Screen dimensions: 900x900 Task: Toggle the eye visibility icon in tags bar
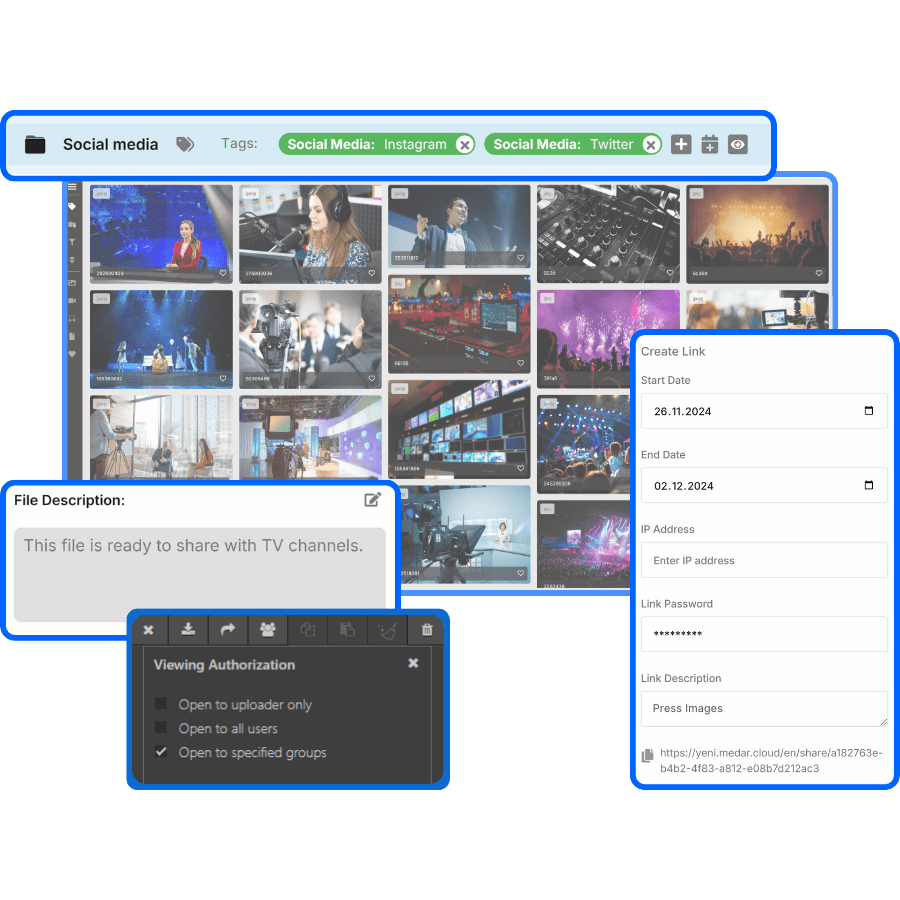(x=737, y=145)
